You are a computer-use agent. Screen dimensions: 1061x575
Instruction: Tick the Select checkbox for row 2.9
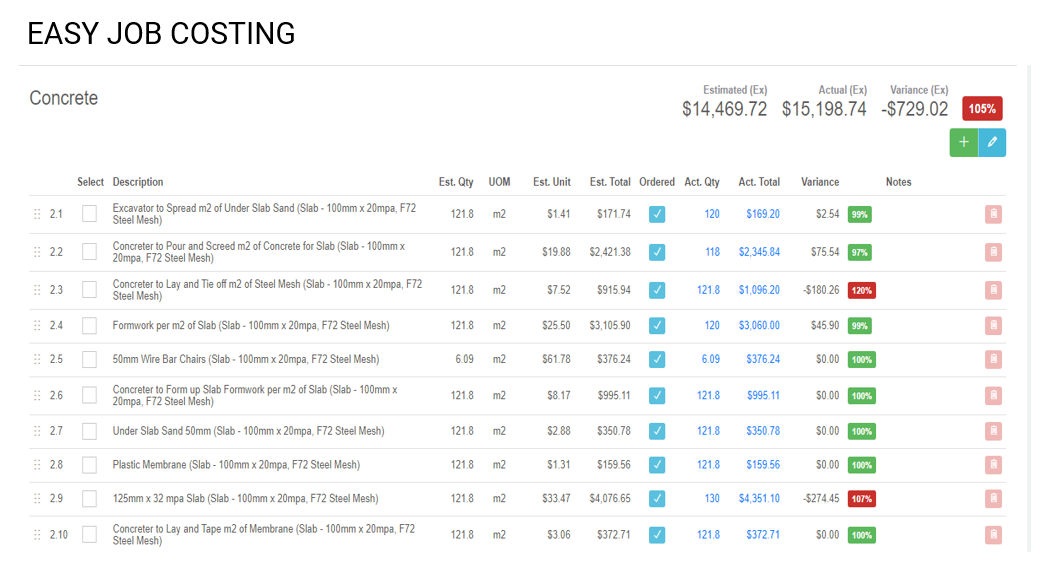click(x=89, y=499)
